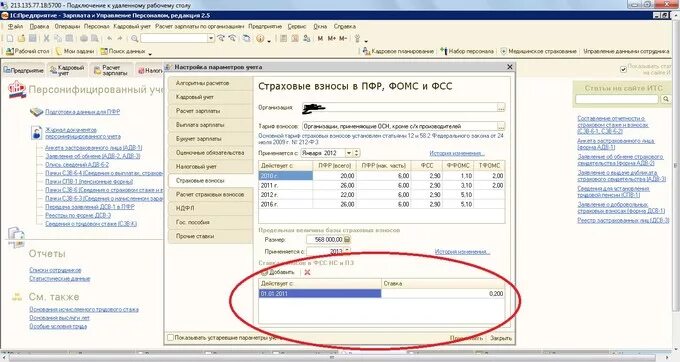This screenshot has height=362, width=680.
Task: Select the НДФЛ settings section
Action: [x=210, y=208]
